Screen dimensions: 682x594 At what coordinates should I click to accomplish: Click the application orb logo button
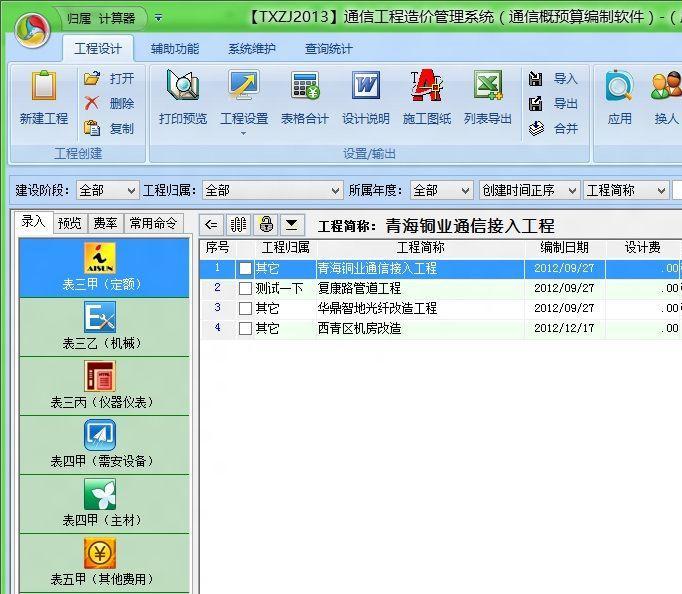pyautogui.click(x=33, y=30)
